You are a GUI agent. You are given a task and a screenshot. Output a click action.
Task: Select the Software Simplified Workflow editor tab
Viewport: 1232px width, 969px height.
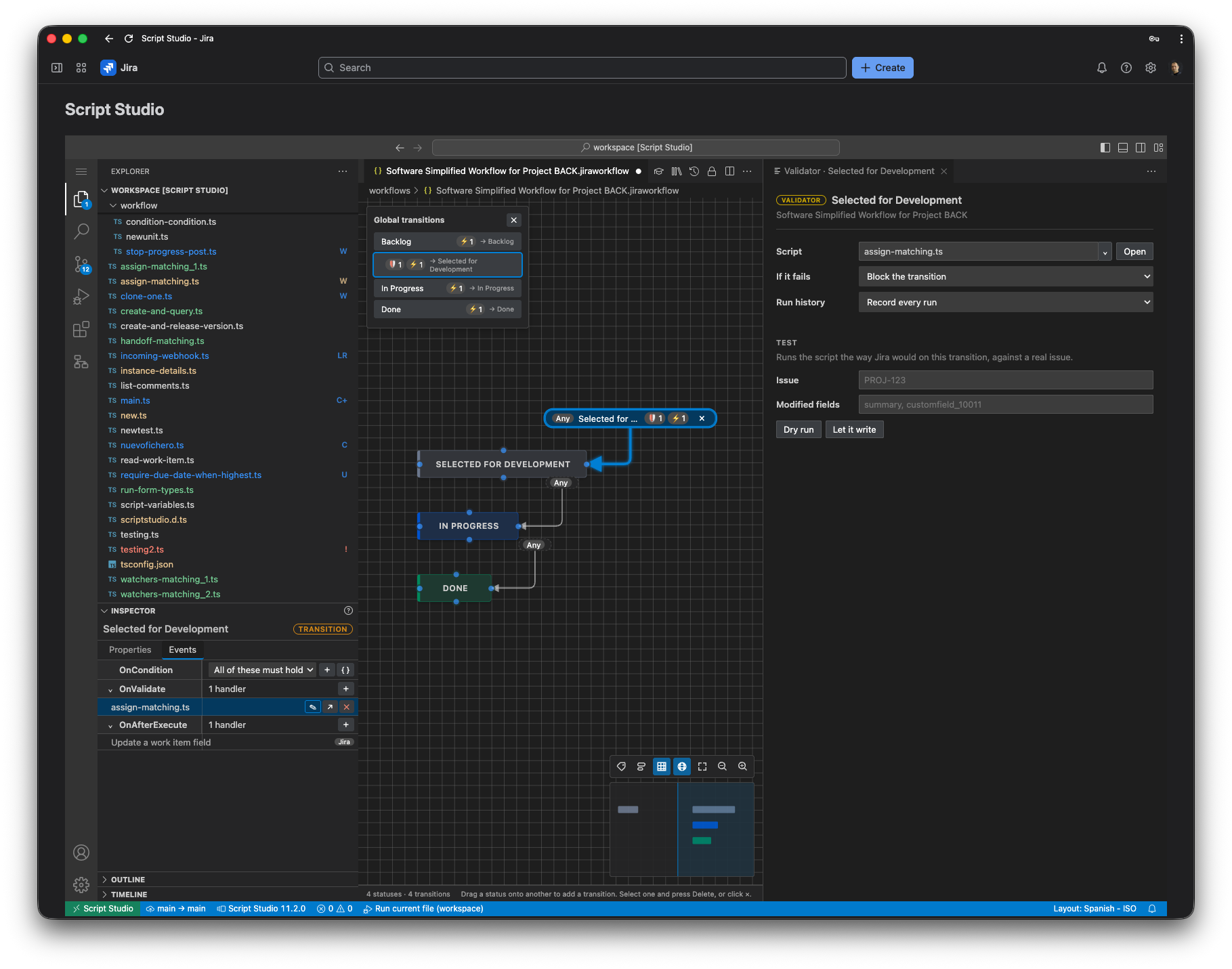[x=507, y=171]
